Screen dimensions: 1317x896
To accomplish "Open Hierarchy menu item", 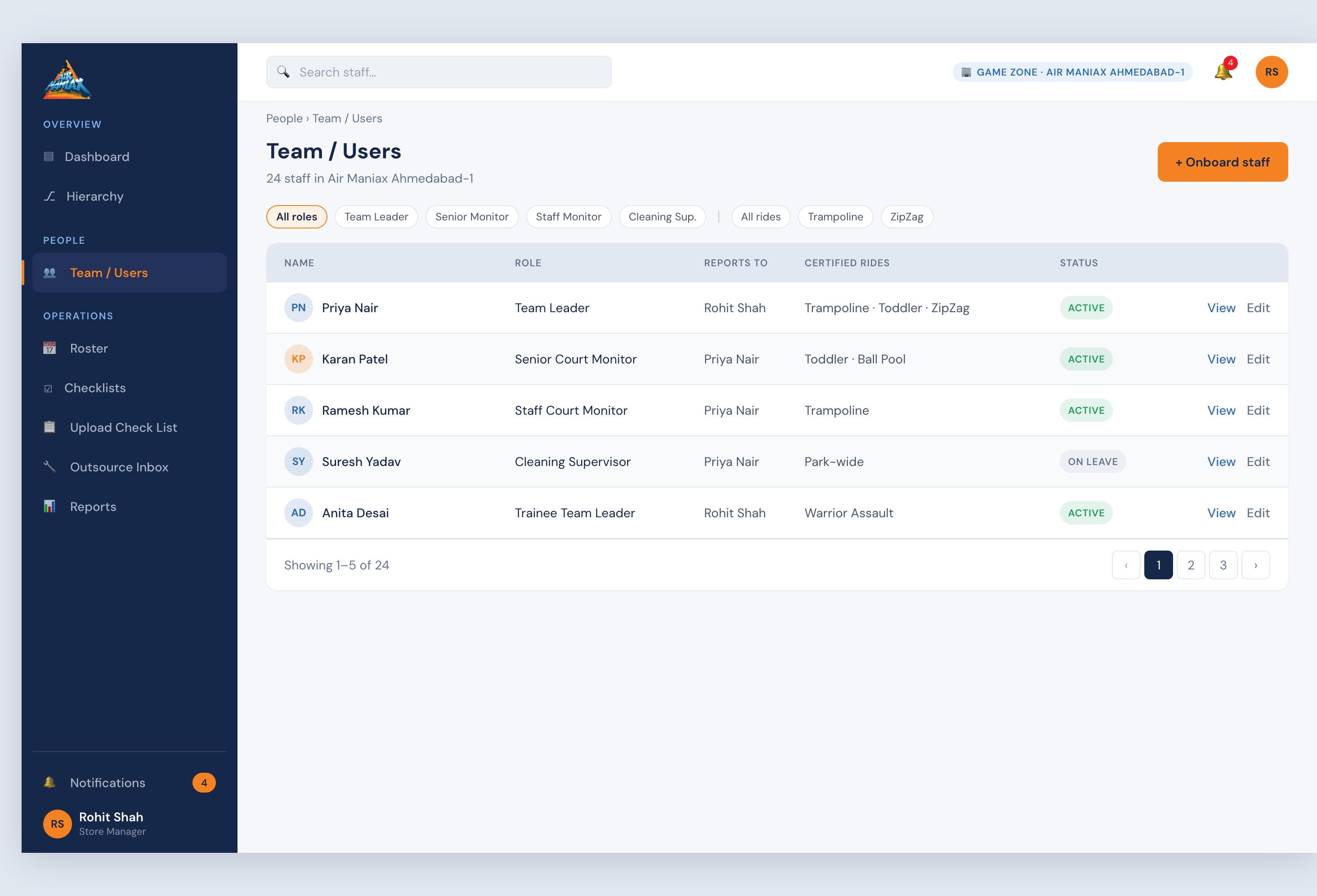I will coord(129,196).
